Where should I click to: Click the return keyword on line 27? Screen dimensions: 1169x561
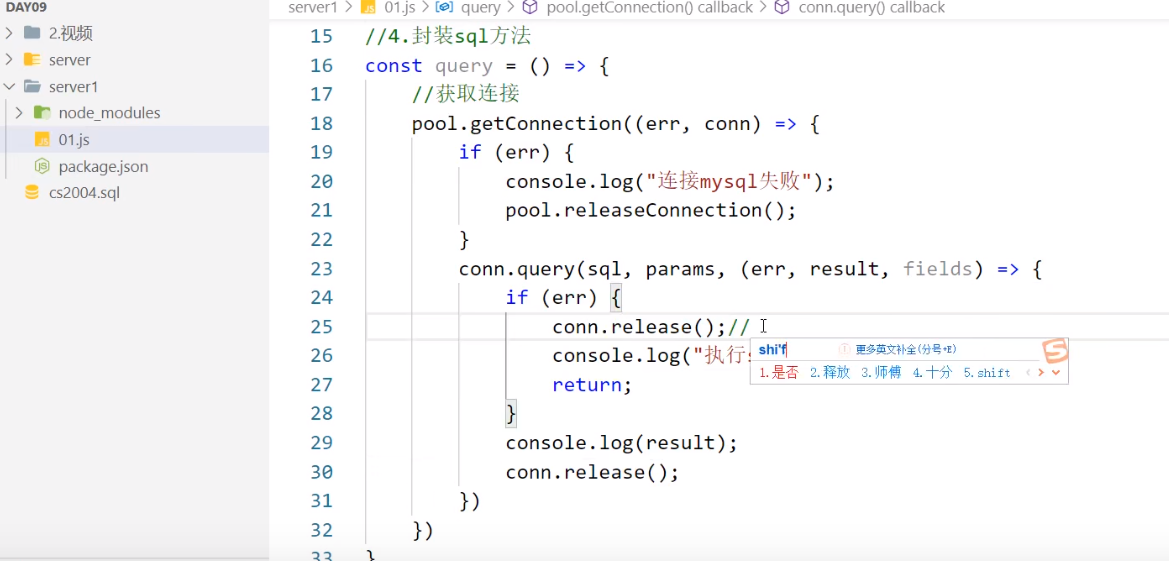[x=587, y=385]
